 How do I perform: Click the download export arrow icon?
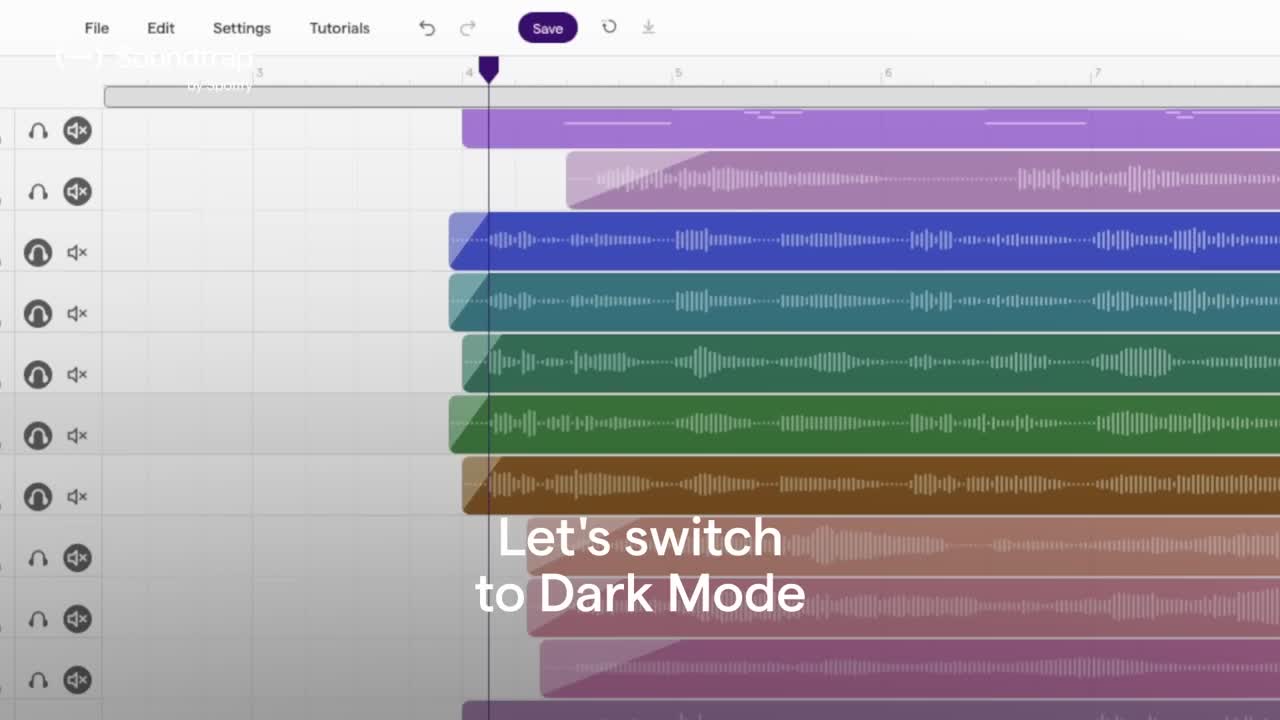pyautogui.click(x=648, y=27)
